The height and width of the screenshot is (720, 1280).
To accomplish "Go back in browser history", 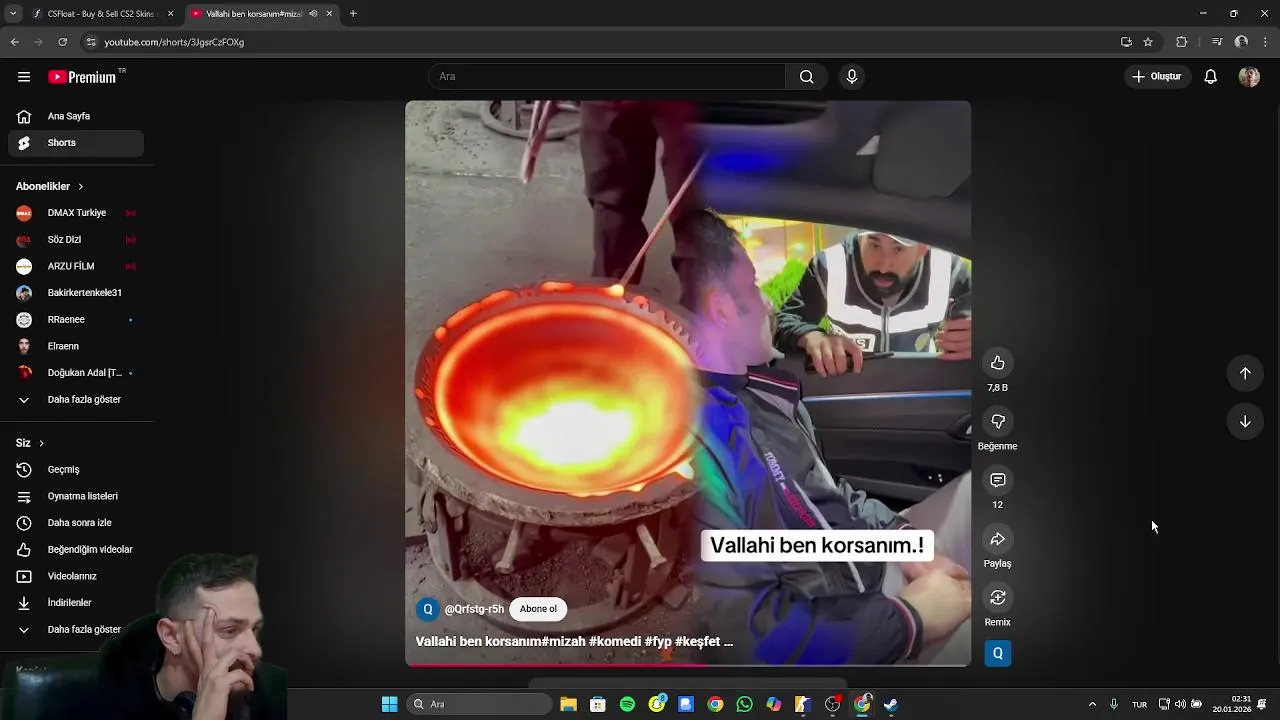I will click(x=14, y=42).
